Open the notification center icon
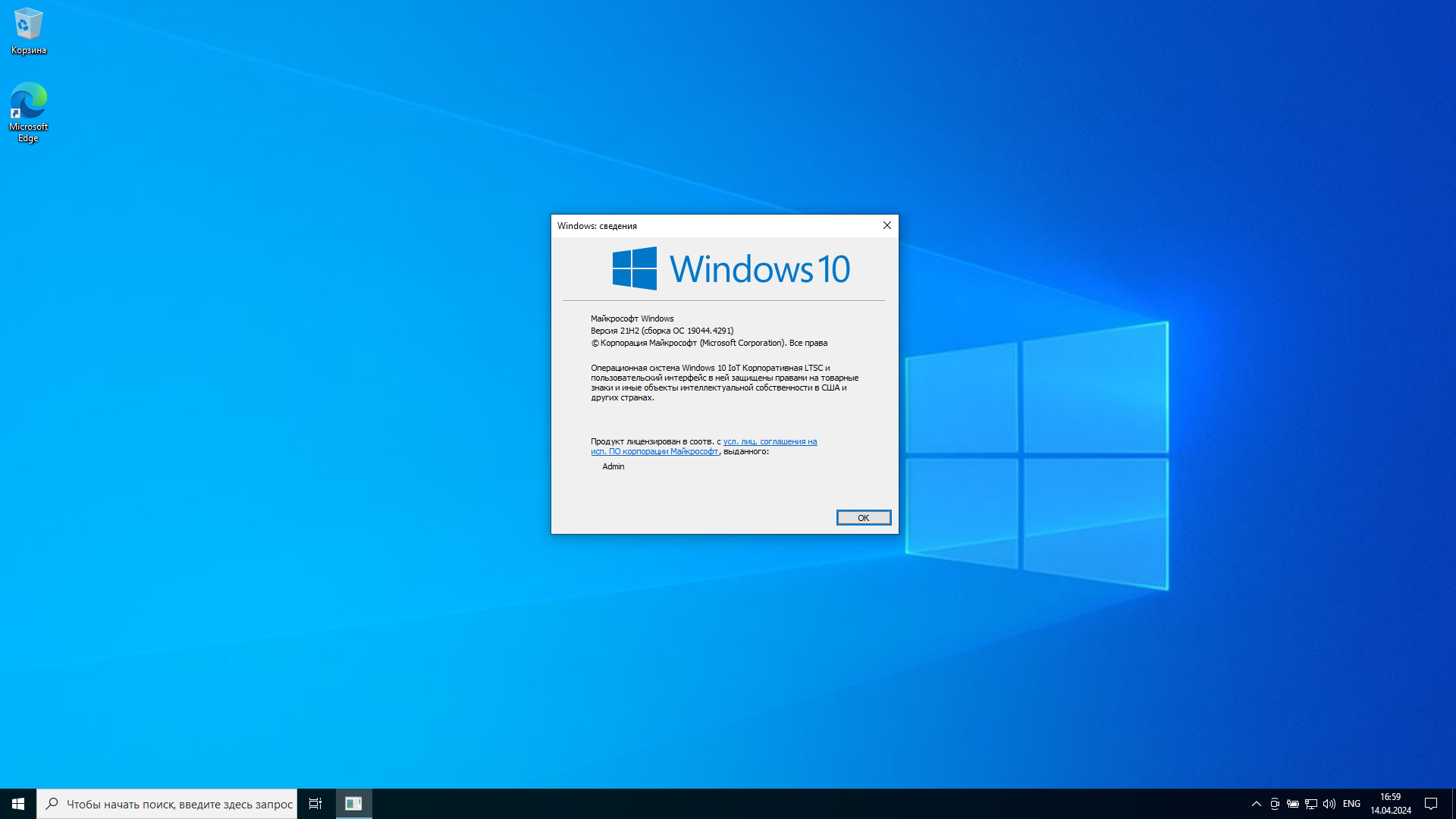1456x819 pixels. point(1431,804)
